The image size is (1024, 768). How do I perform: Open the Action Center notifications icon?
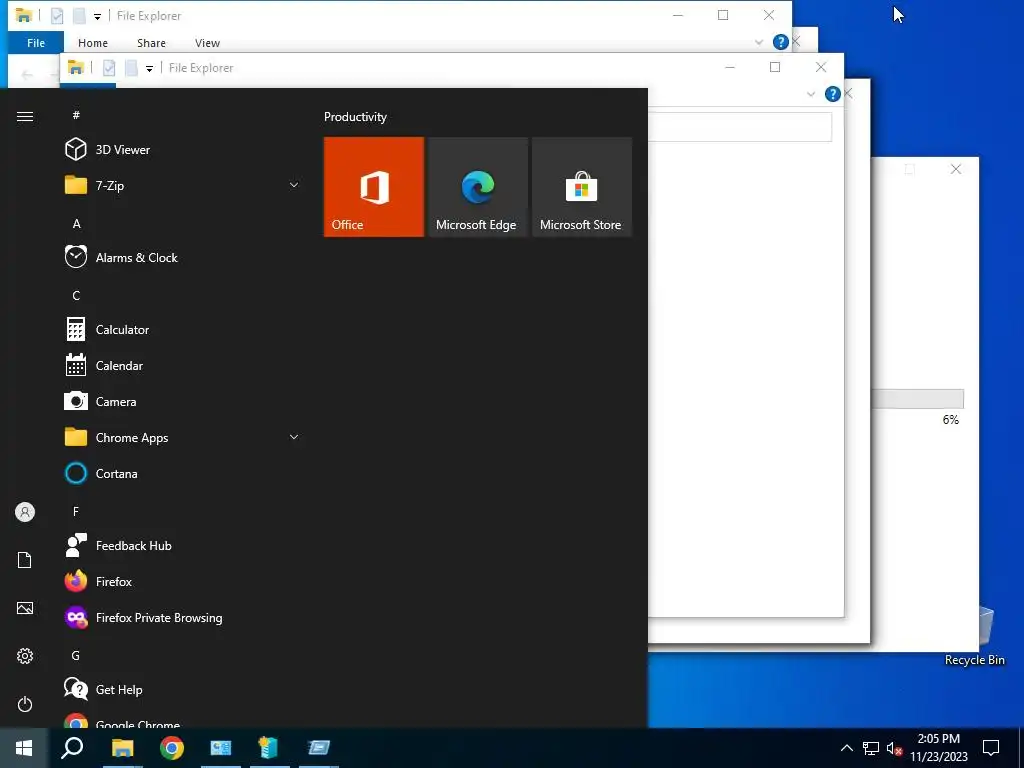pos(991,748)
